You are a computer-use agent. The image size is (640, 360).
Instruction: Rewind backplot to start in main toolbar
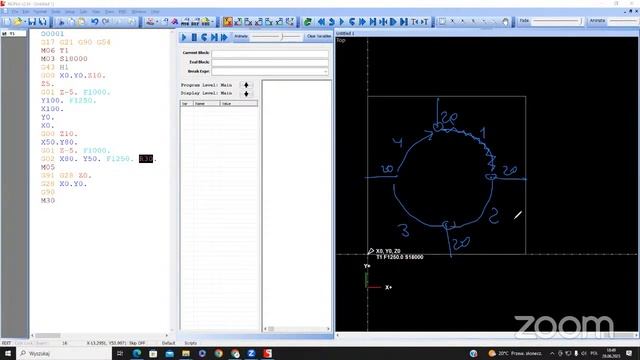point(321,21)
